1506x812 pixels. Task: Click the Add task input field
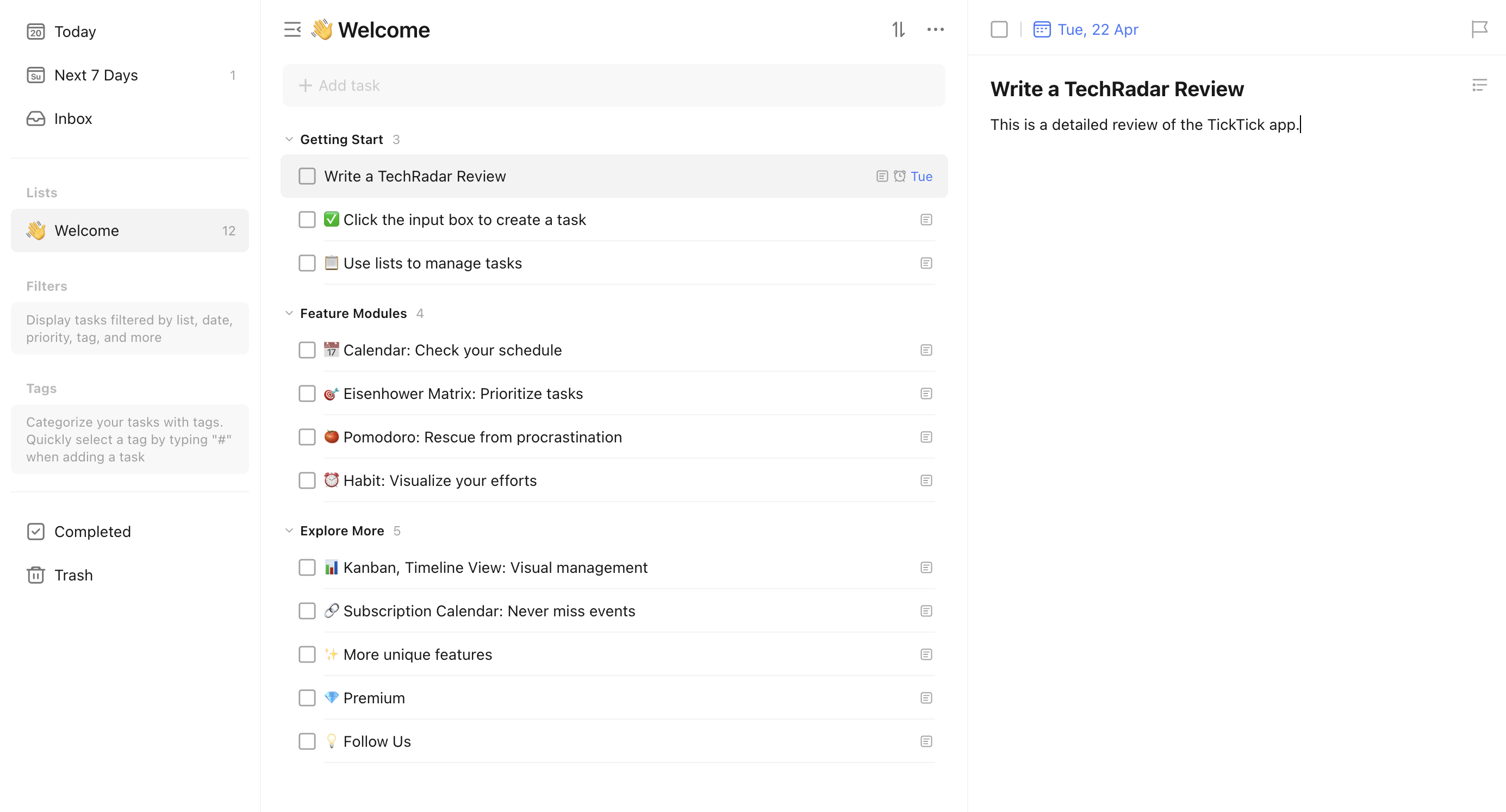614,85
